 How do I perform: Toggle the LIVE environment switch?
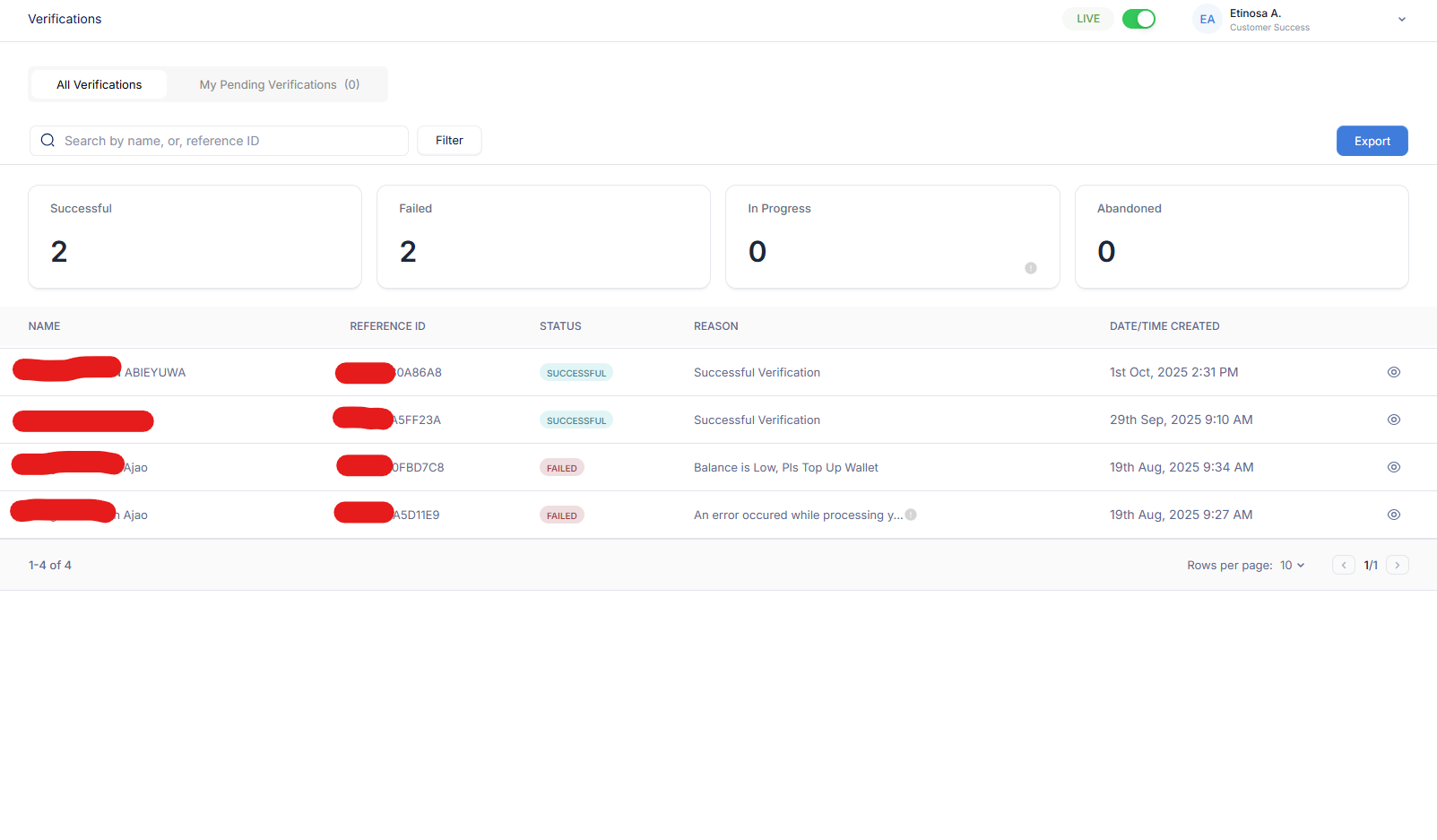coord(1138,18)
